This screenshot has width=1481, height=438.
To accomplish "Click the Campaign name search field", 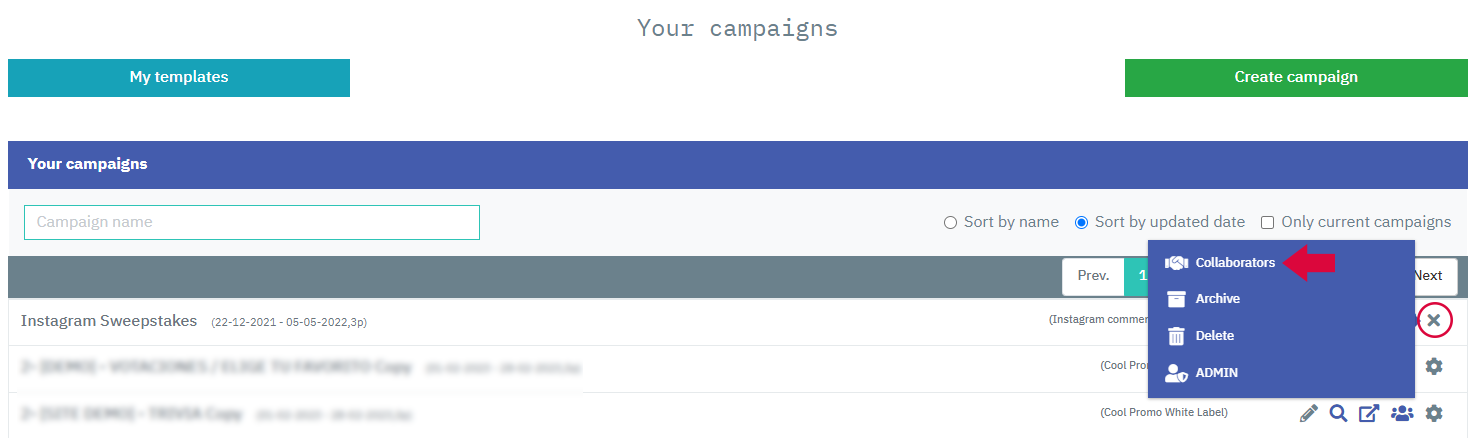I will click(252, 222).
